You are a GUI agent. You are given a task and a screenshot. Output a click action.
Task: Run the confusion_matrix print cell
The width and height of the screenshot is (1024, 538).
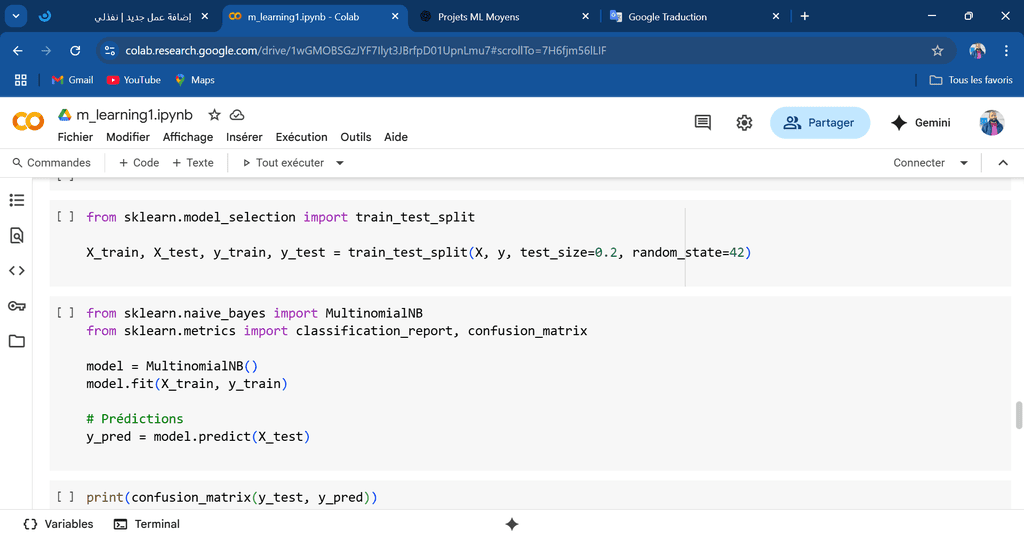pos(65,497)
